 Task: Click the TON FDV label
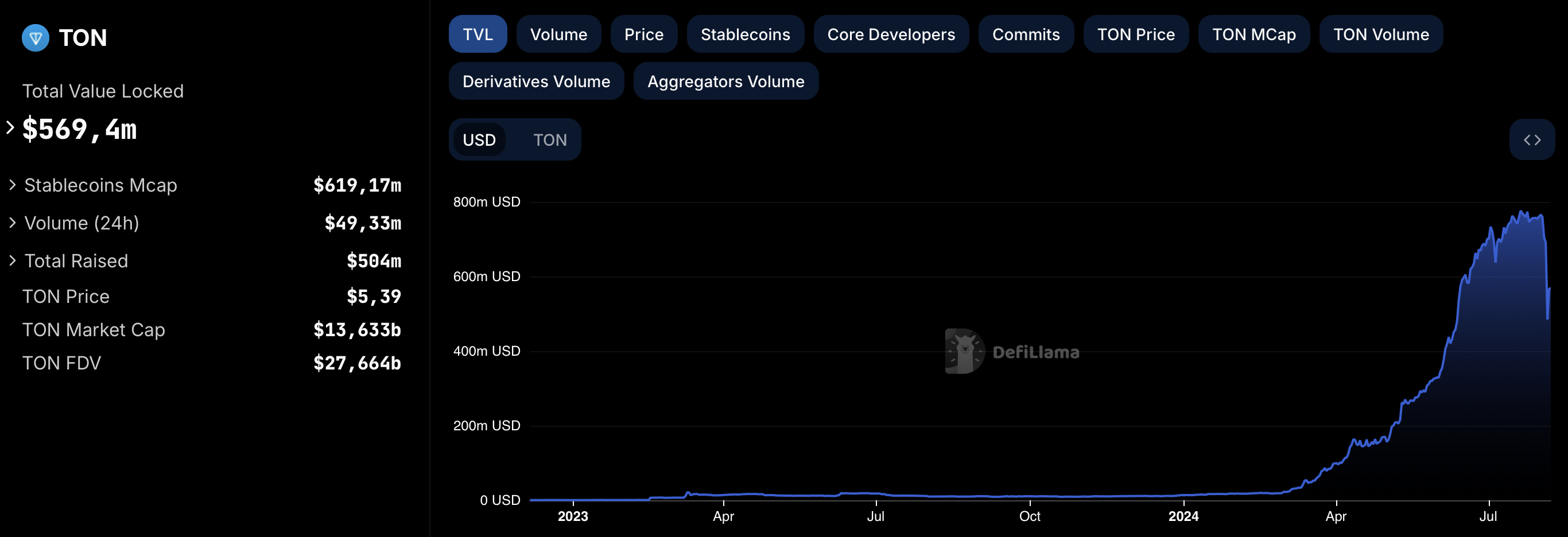(x=61, y=363)
